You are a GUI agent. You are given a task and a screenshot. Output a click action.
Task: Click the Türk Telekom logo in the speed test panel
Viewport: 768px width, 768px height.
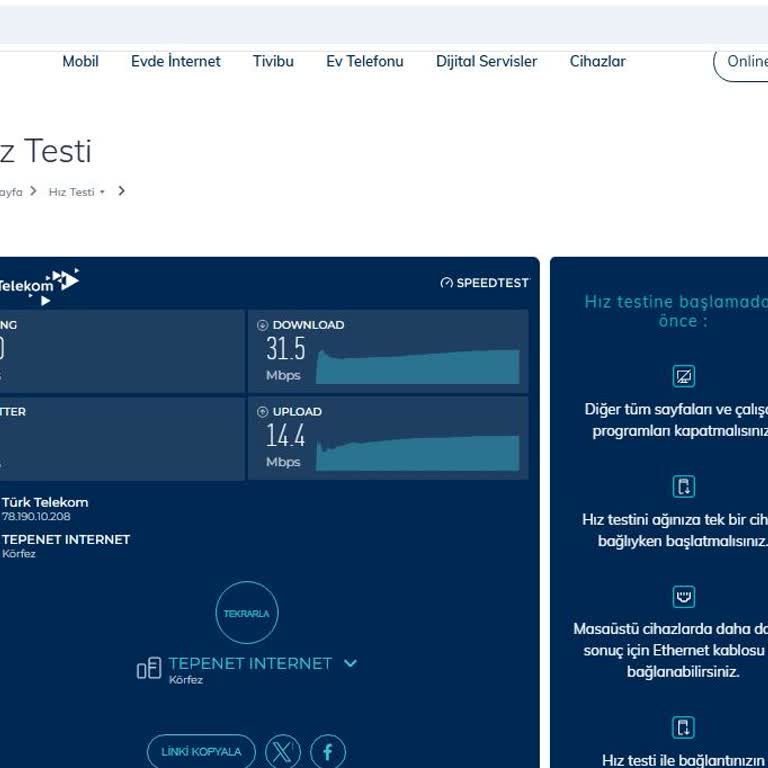pyautogui.click(x=40, y=284)
